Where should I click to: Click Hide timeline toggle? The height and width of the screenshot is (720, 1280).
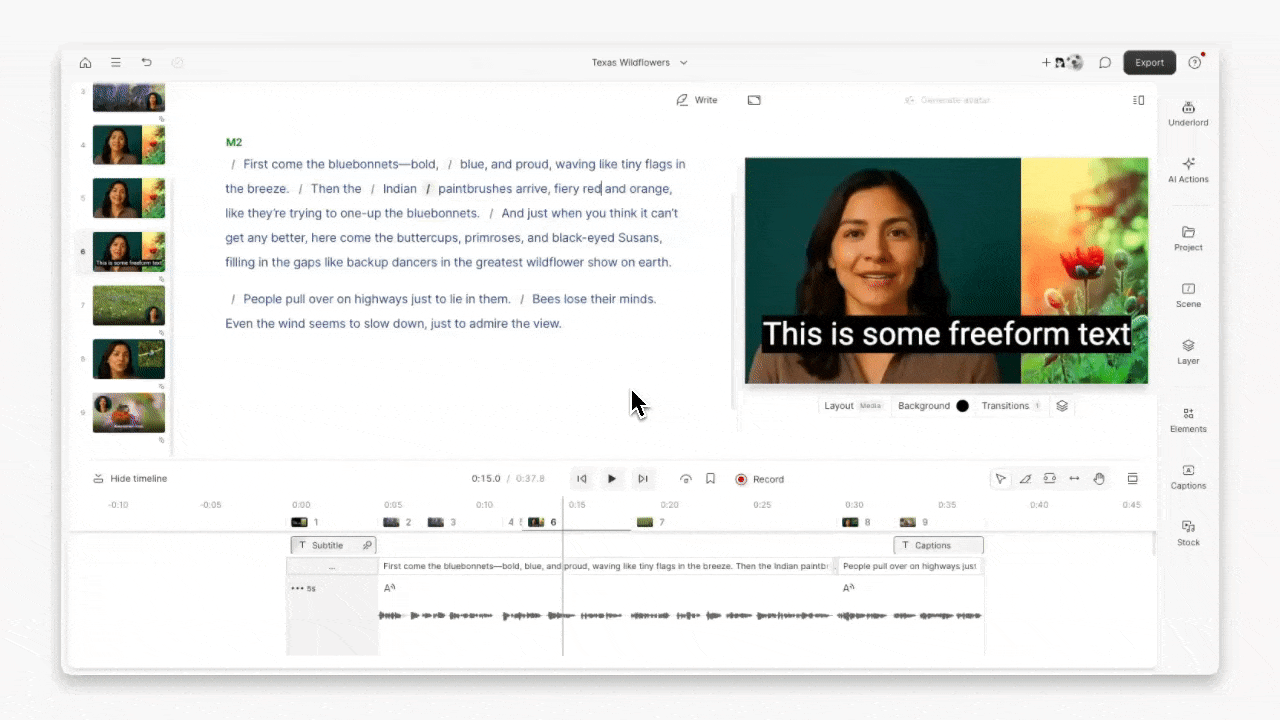(130, 479)
